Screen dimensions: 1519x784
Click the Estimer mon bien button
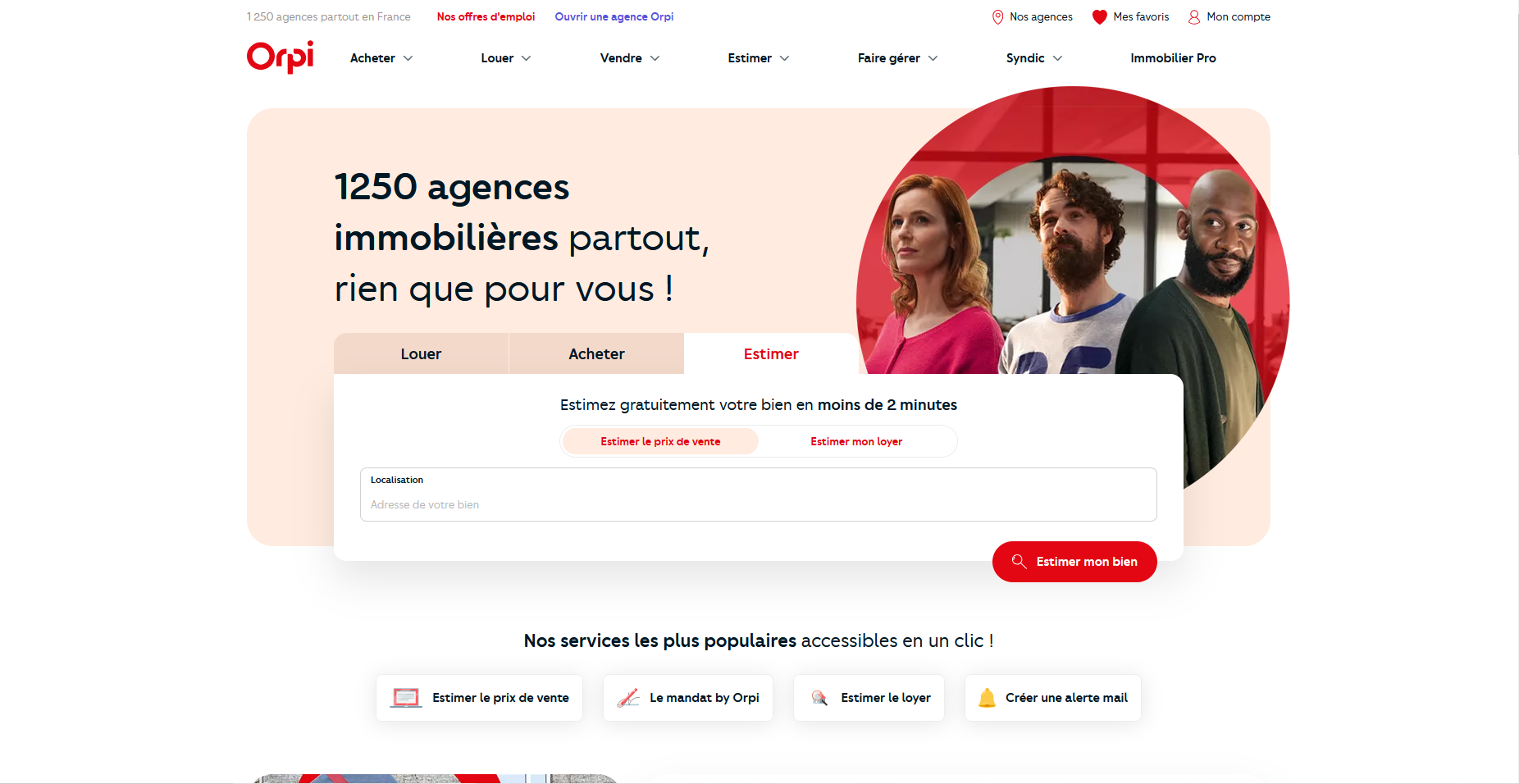(x=1074, y=562)
